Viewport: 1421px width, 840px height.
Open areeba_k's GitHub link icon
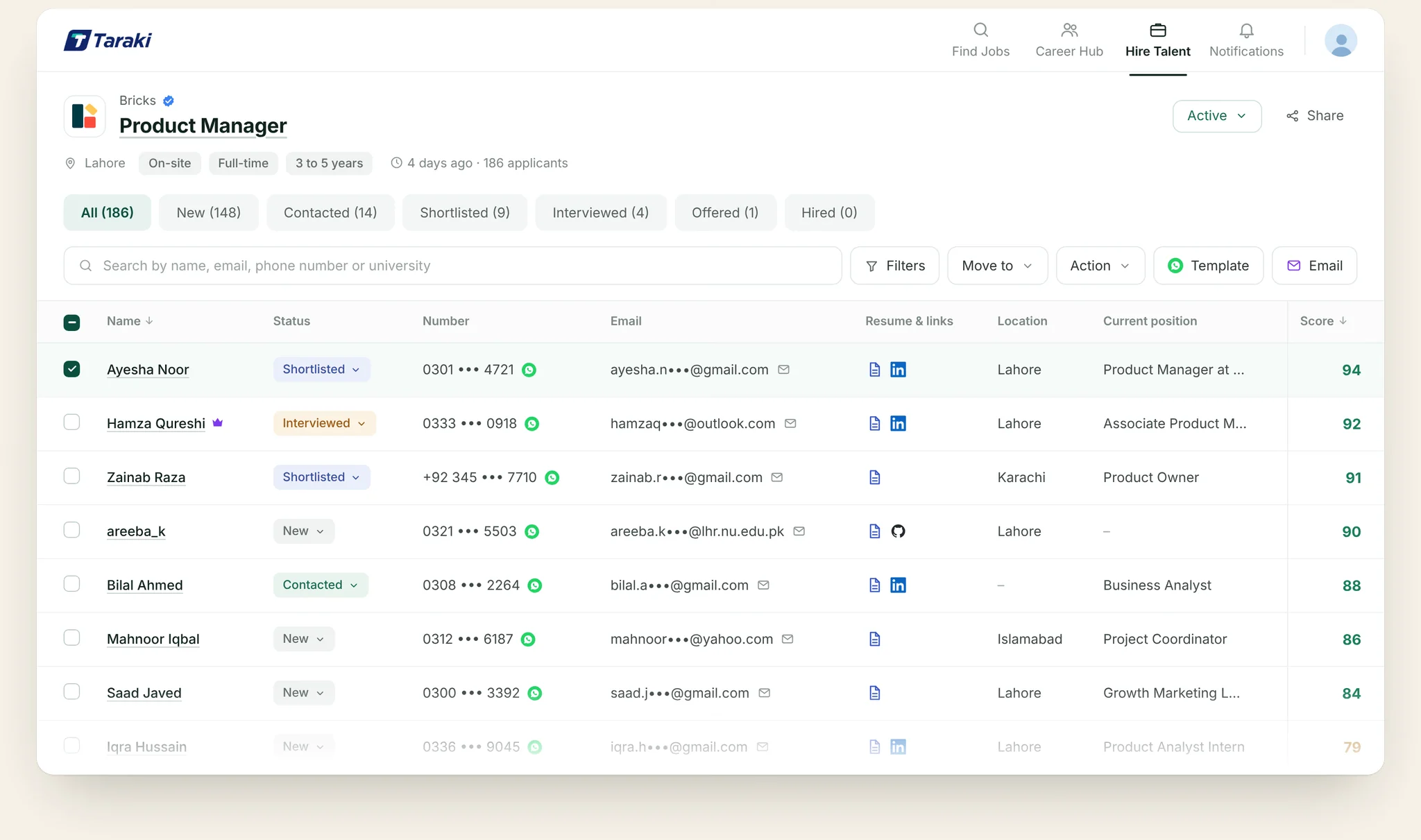pos(898,531)
